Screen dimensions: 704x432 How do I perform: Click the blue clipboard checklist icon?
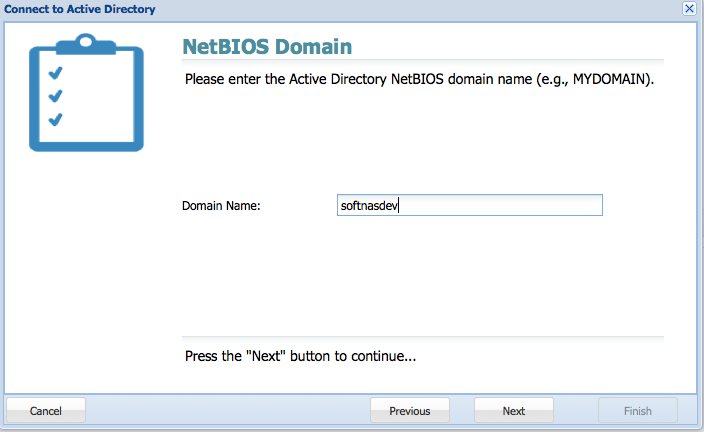(86, 92)
